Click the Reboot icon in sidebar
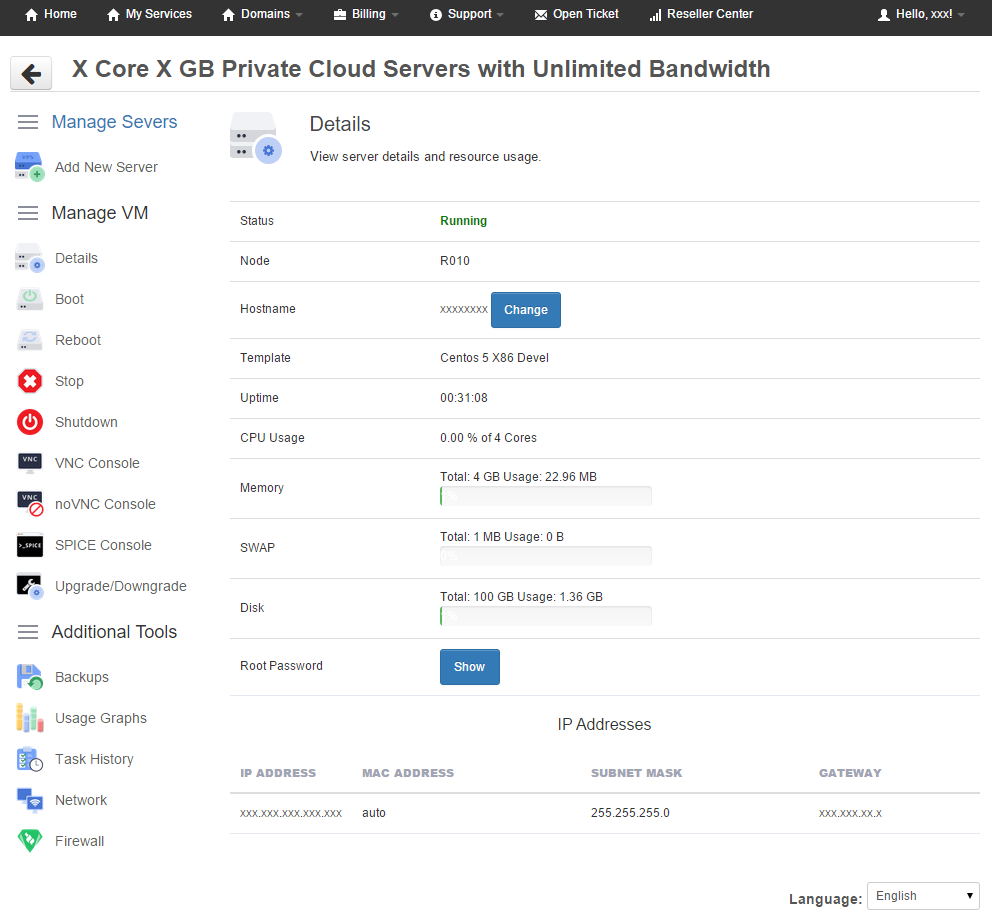Viewport: 992px width, 924px height. 30,340
